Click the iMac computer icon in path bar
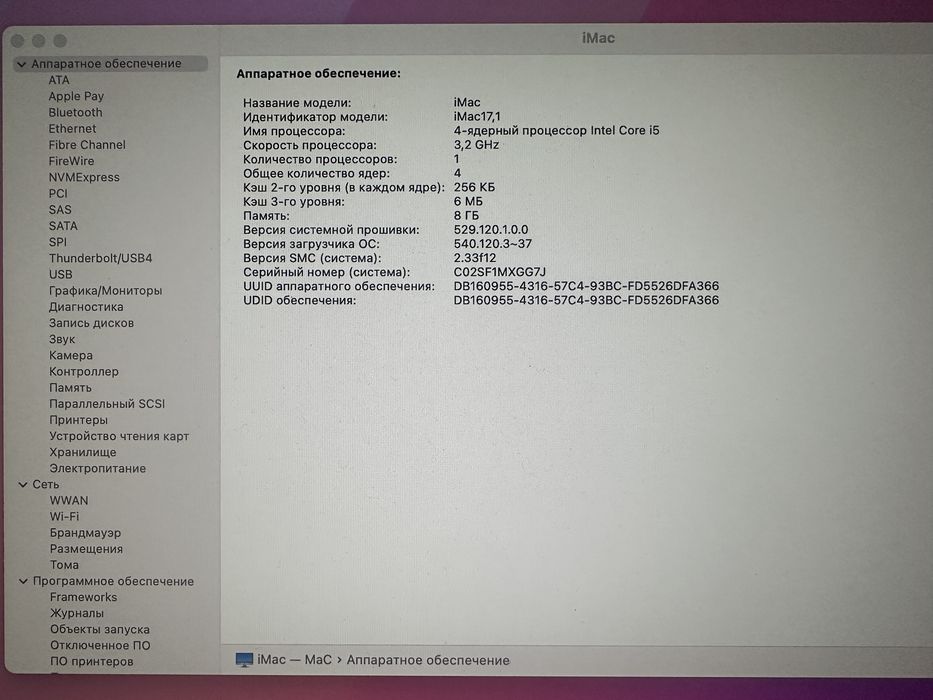The height and width of the screenshot is (700, 933). tap(244, 660)
